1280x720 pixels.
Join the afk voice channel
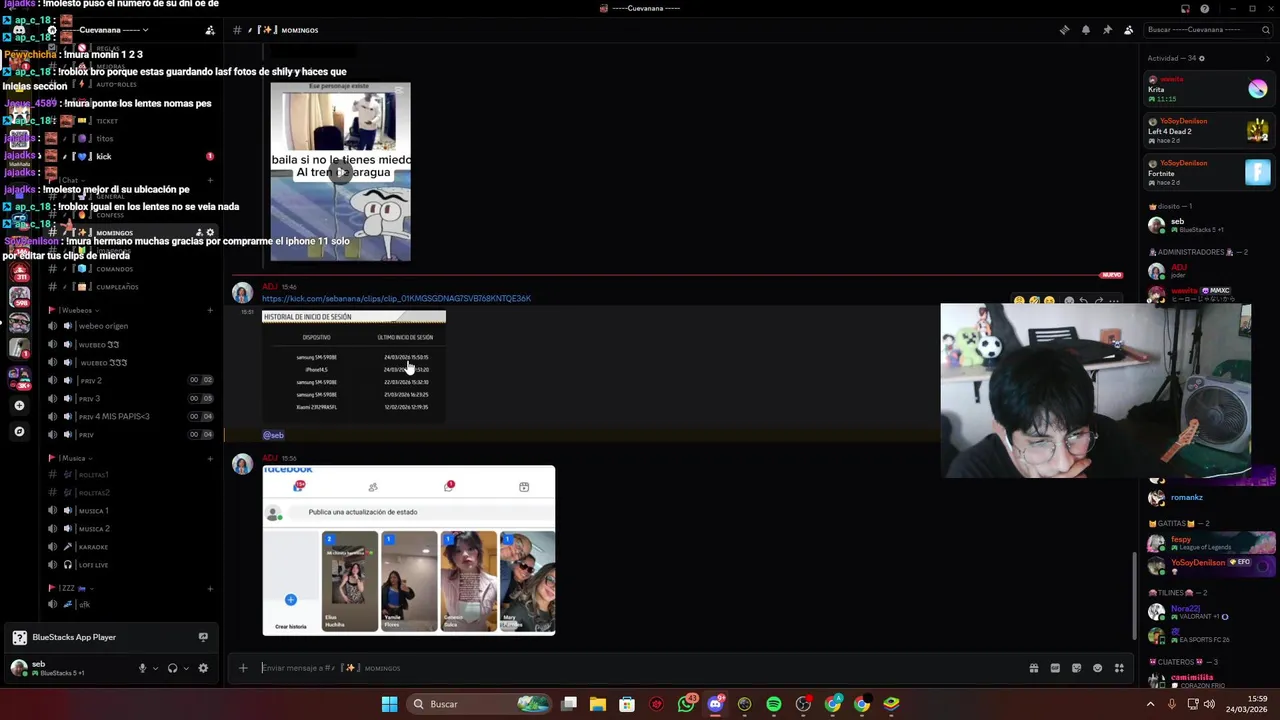pyautogui.click(x=130, y=604)
